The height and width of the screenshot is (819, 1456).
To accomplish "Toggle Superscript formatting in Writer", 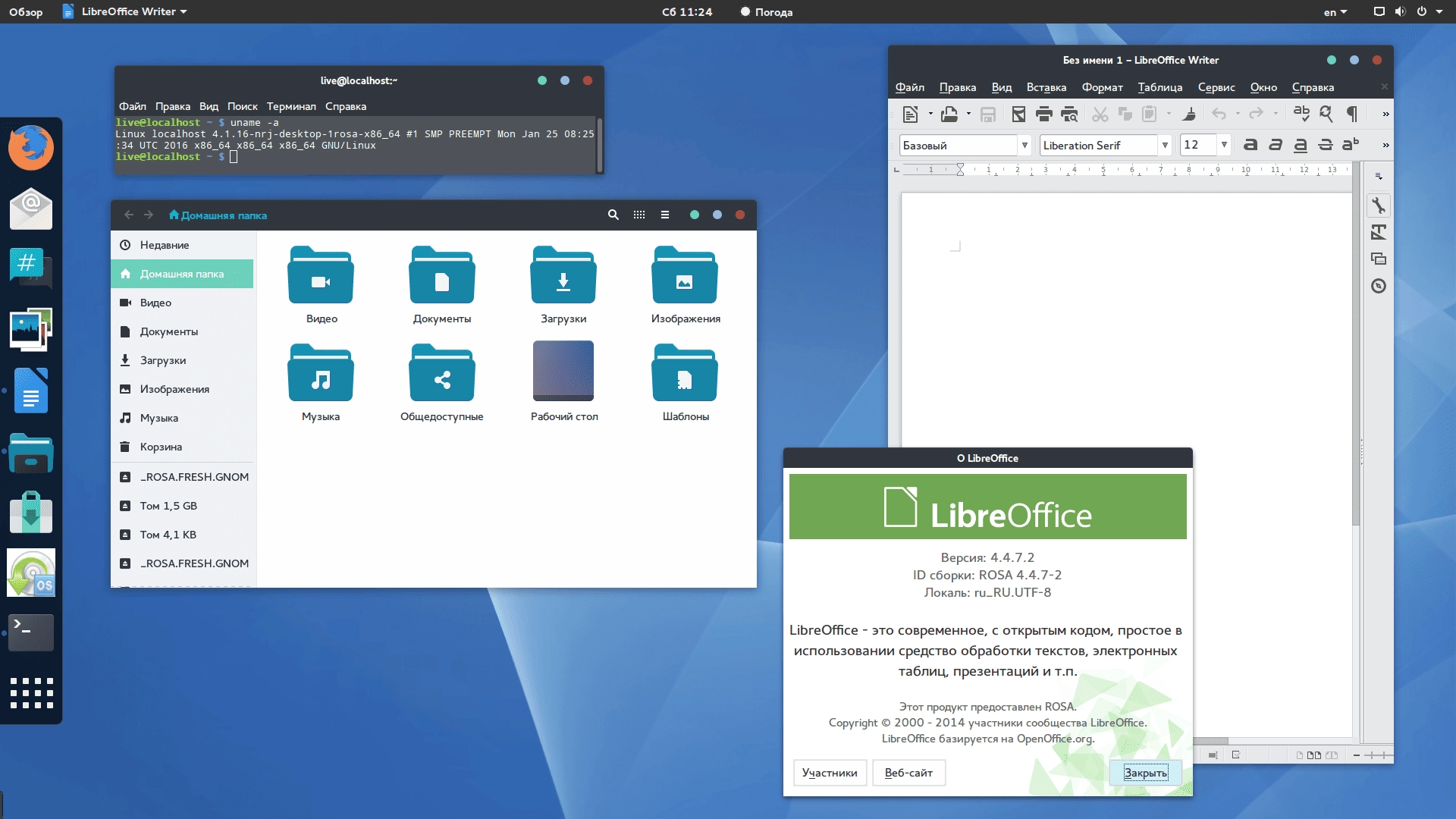I will (1351, 144).
